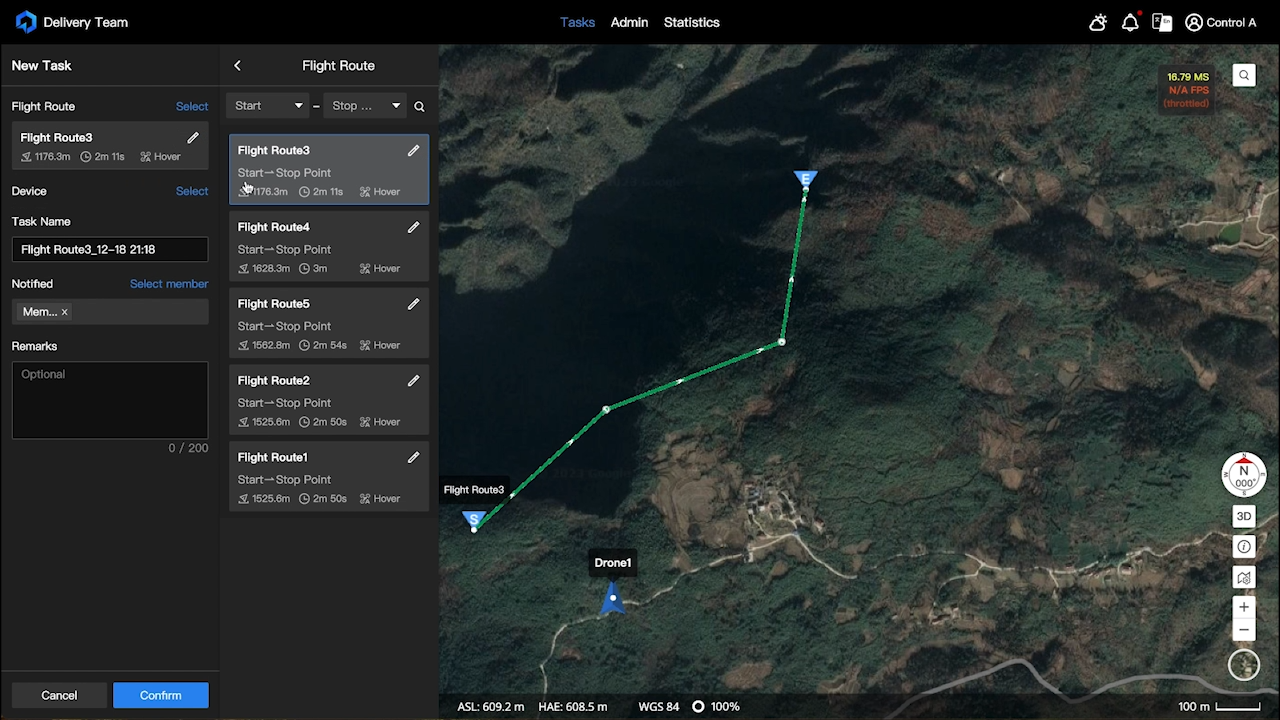Click the map search magnifier icon

tap(1244, 76)
